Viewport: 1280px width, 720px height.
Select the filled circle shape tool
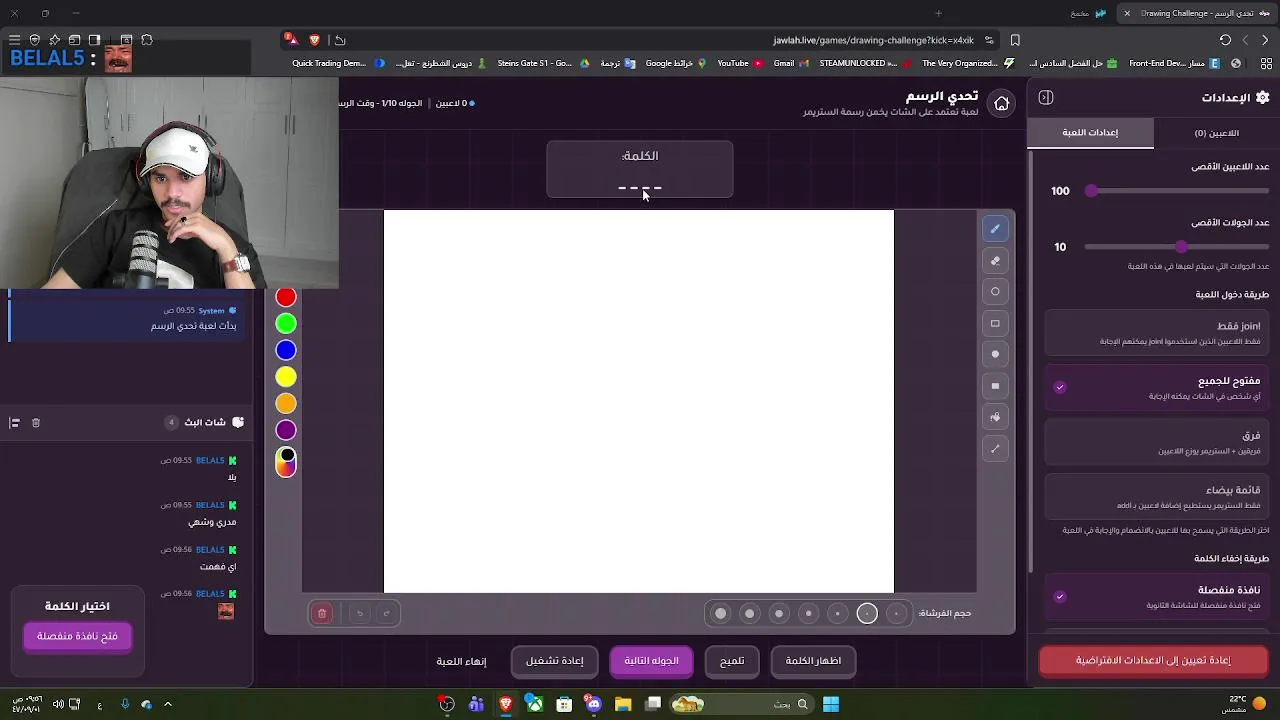995,354
